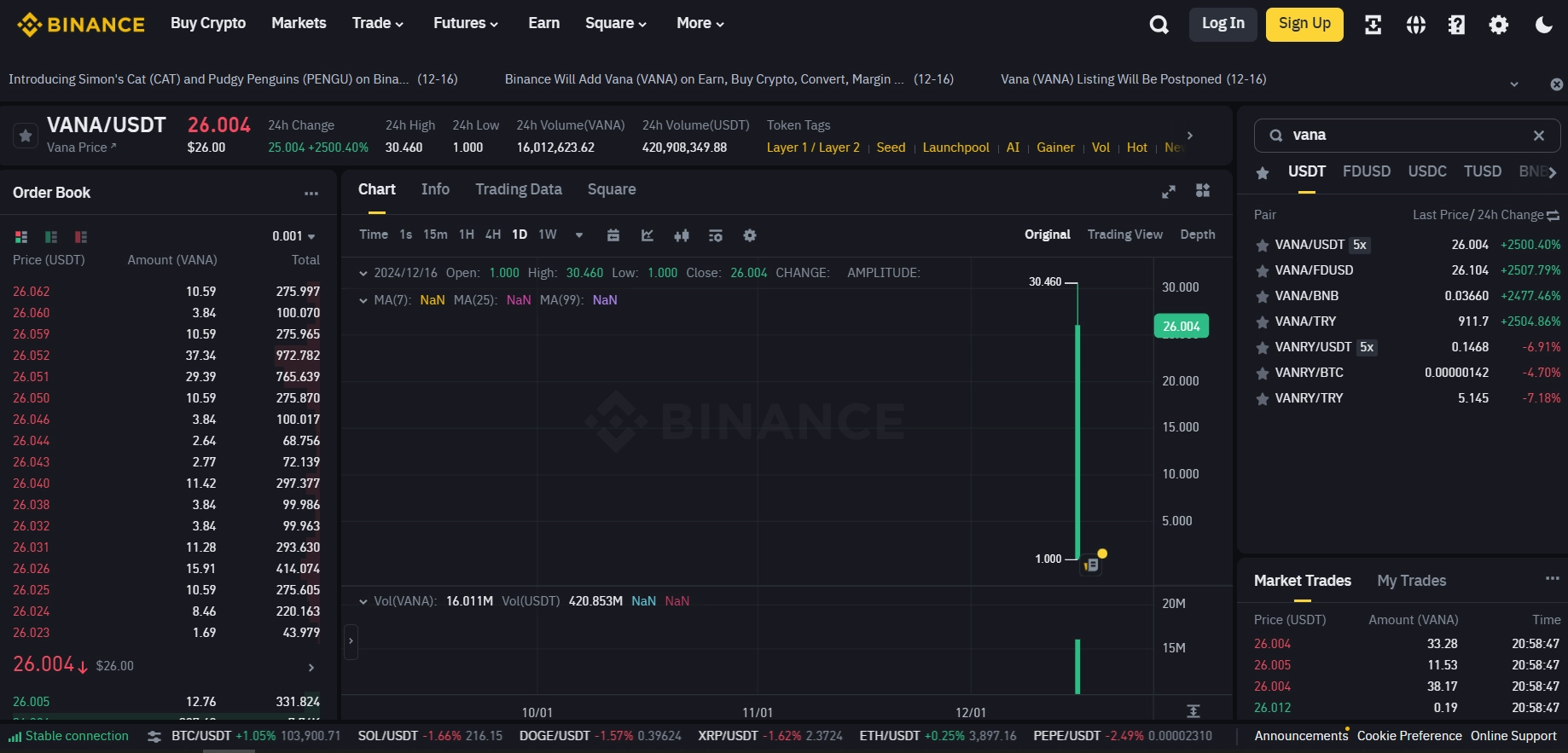Open Futures dropdown menu
Image resolution: width=1568 pixels, height=753 pixels.
click(466, 23)
